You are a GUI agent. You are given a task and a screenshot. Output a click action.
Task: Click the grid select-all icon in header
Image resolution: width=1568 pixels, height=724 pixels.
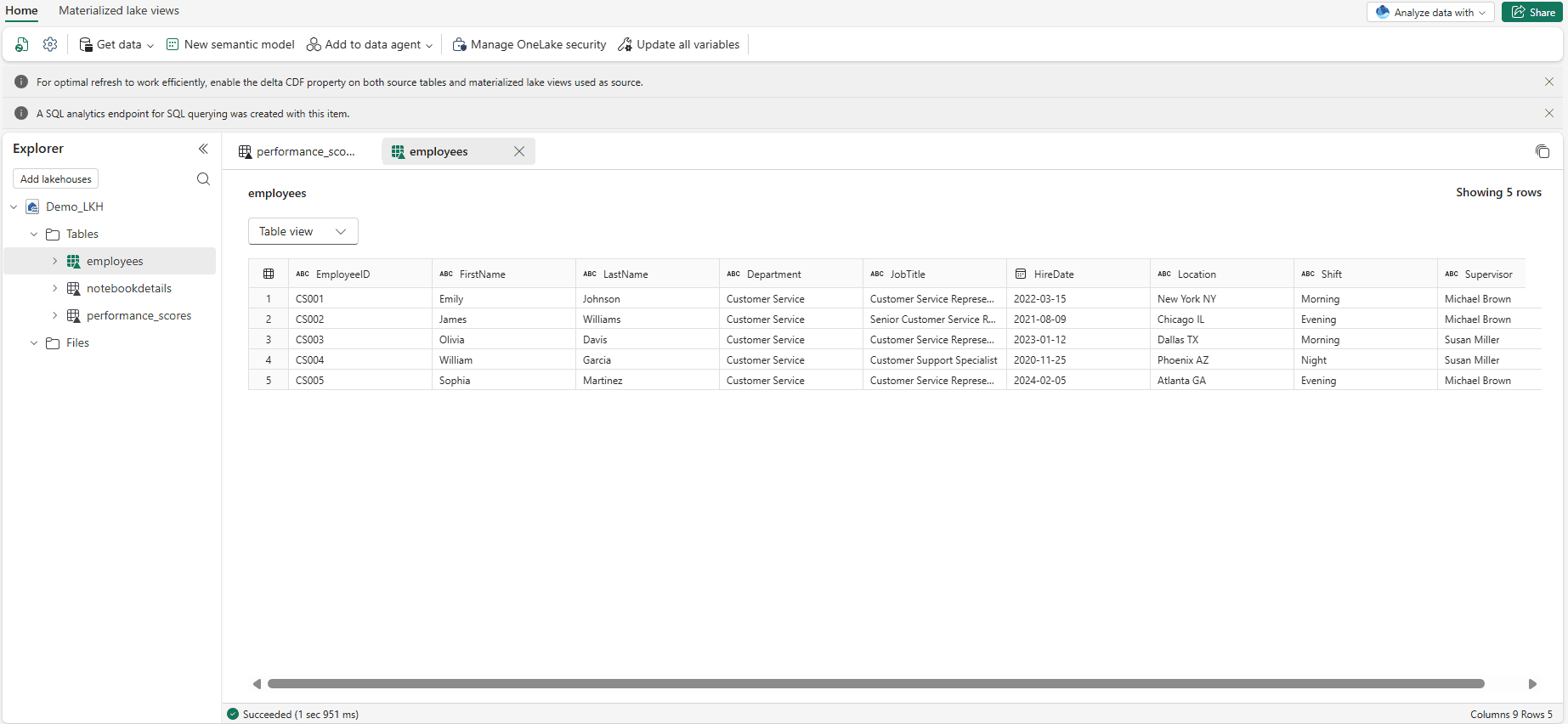269,274
